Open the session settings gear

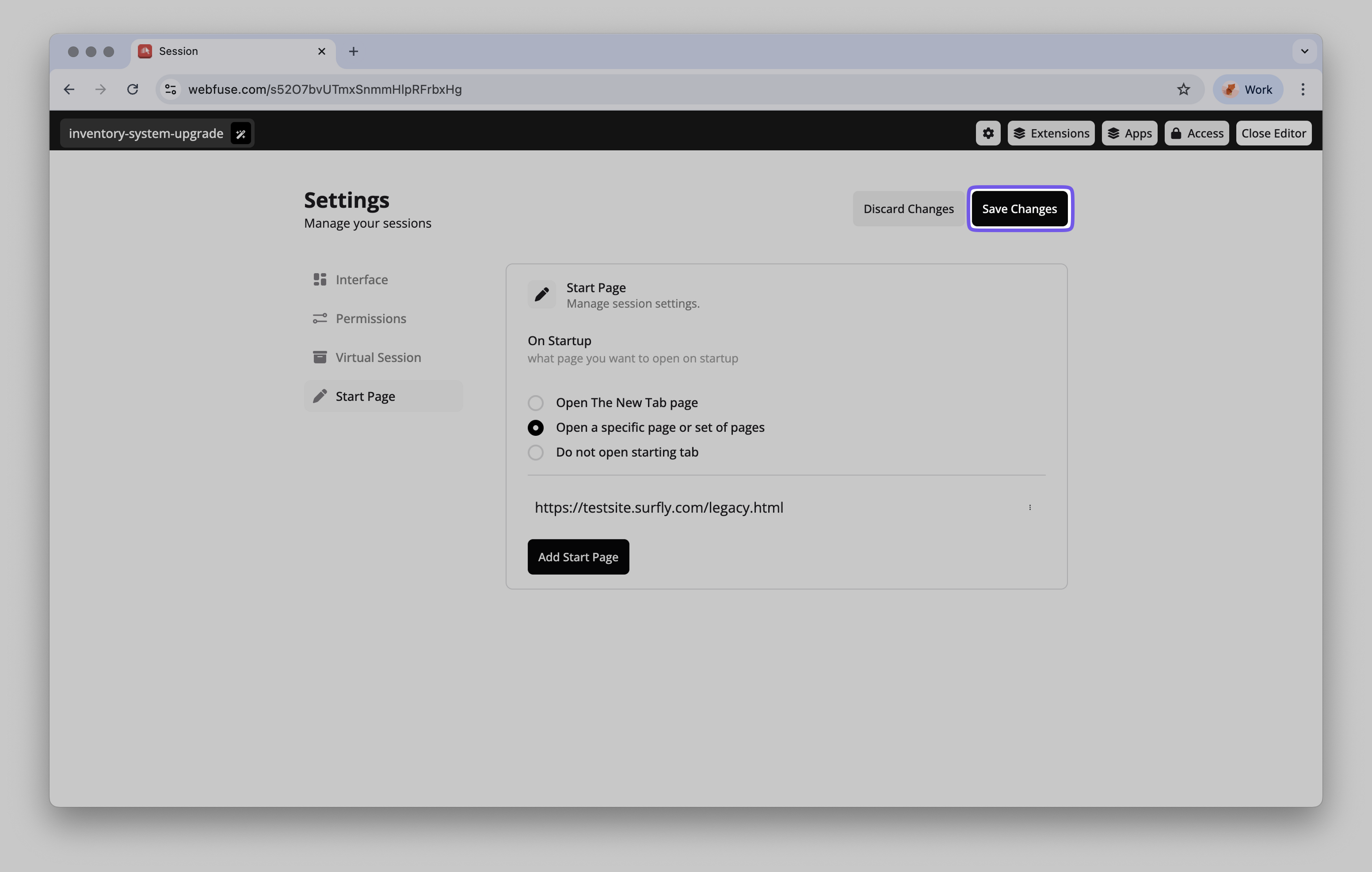(987, 133)
